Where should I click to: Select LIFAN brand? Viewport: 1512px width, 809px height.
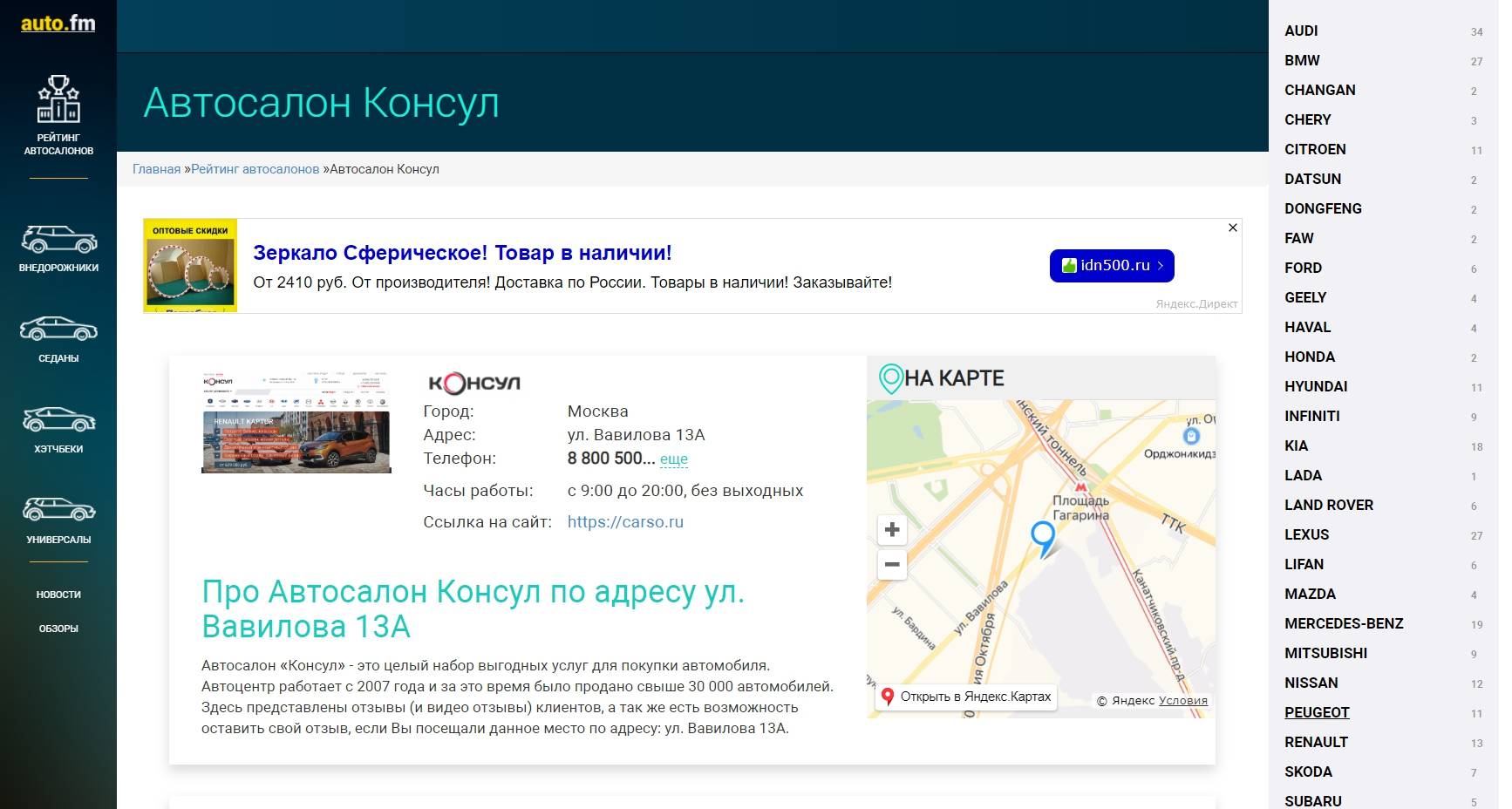pos(1304,564)
